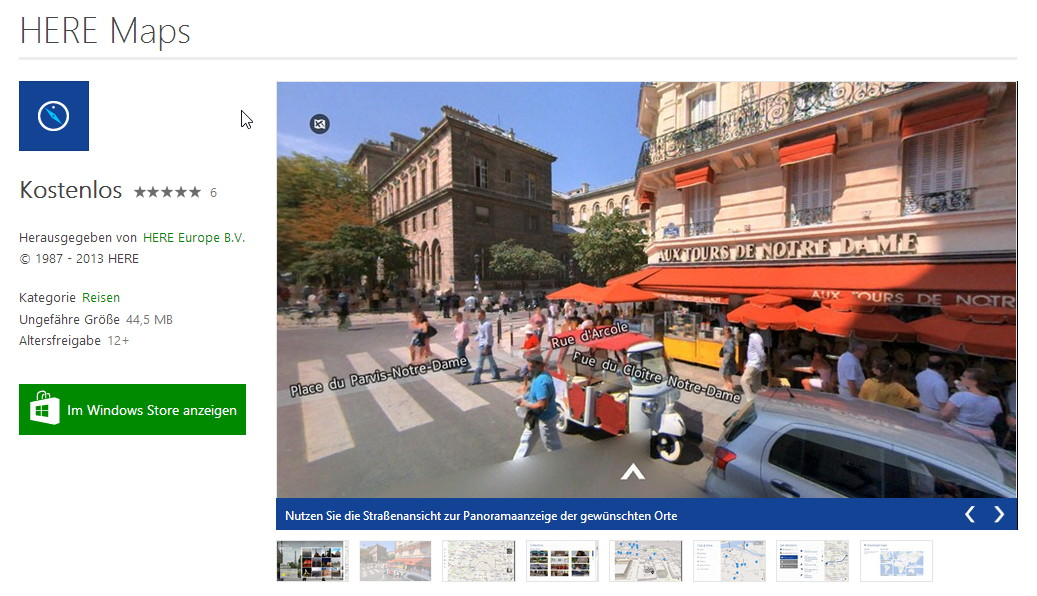Go to the next screenshot with right arrow
This screenshot has height=596, width=1037.
pyautogui.click(x=999, y=514)
